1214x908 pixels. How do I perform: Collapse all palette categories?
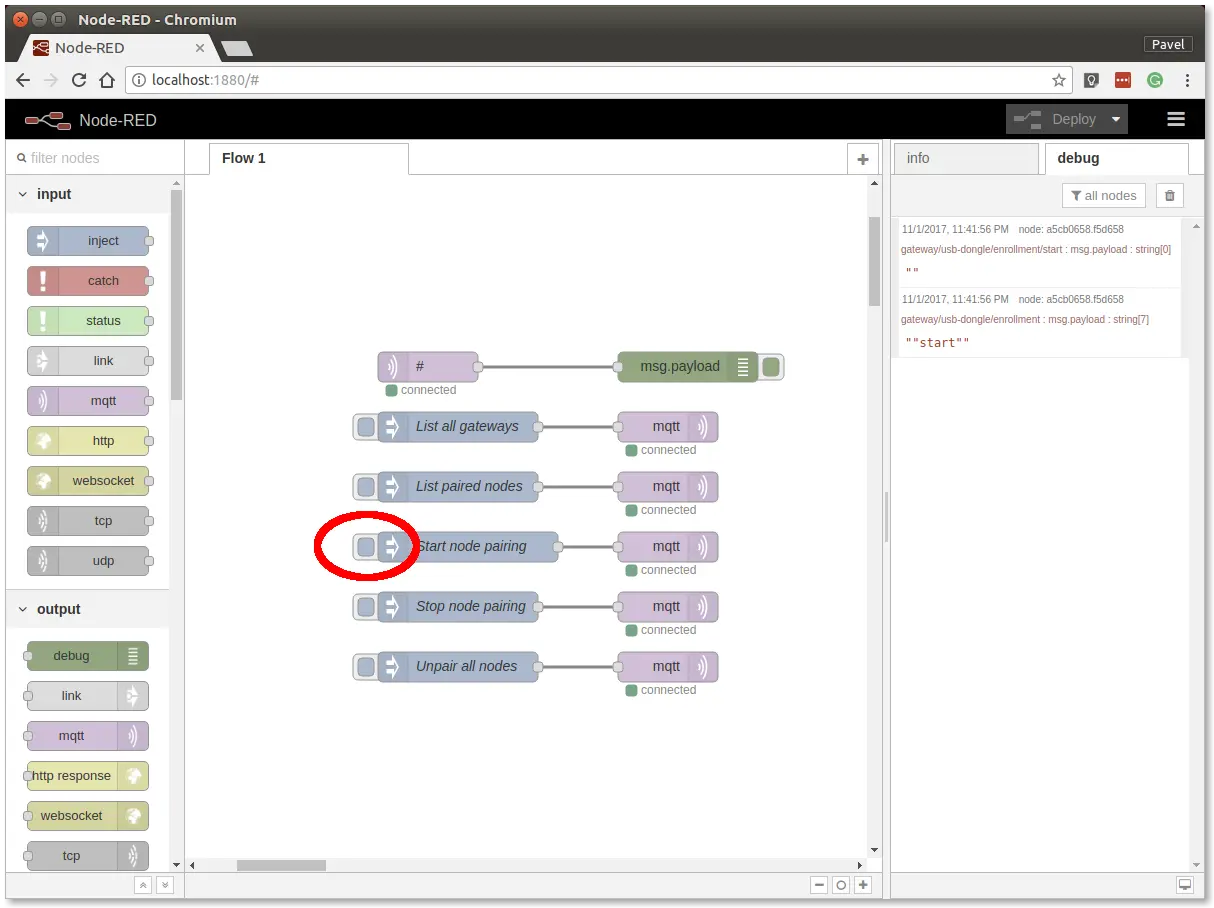[x=143, y=885]
